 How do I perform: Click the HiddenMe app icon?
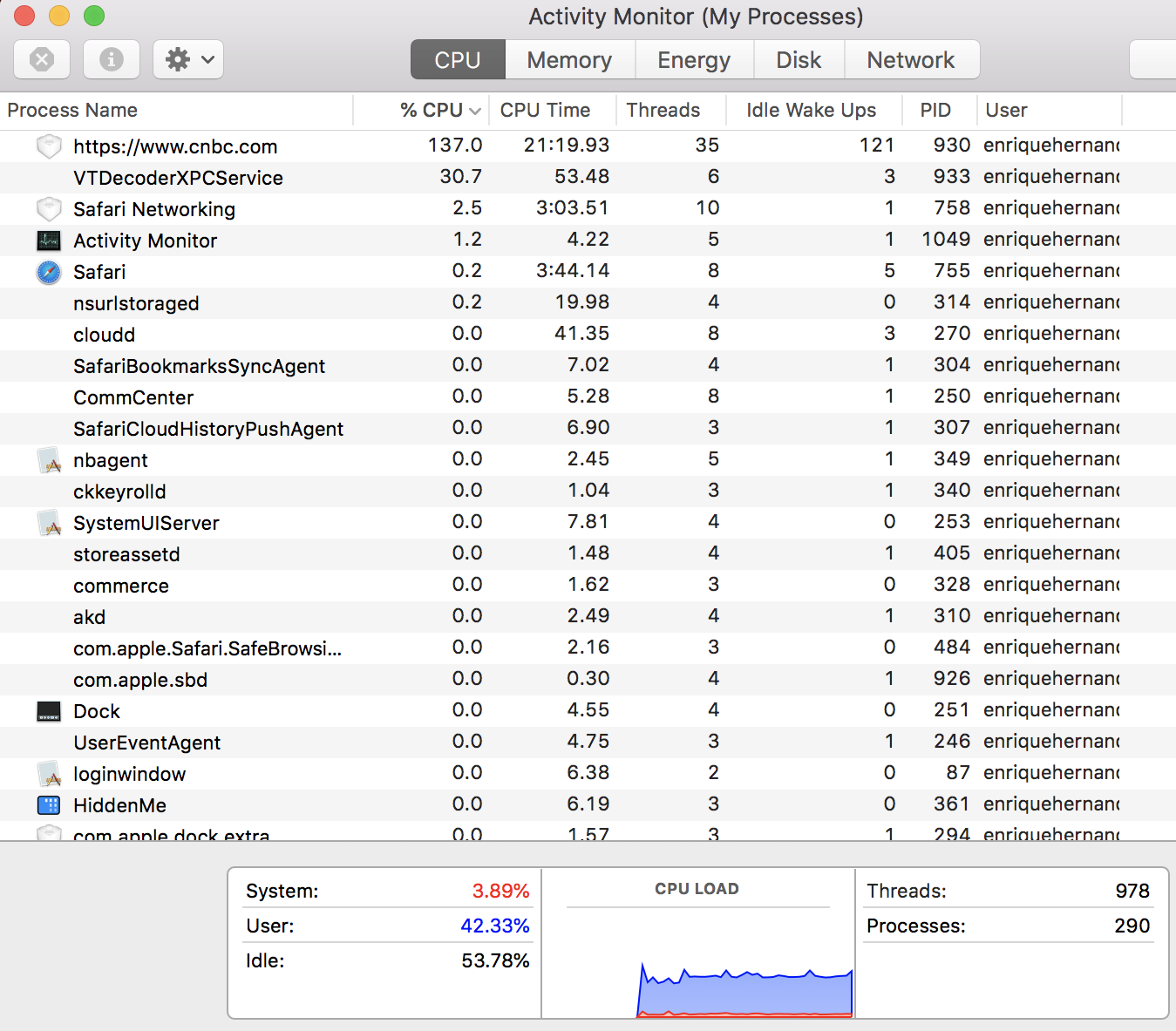tap(49, 805)
